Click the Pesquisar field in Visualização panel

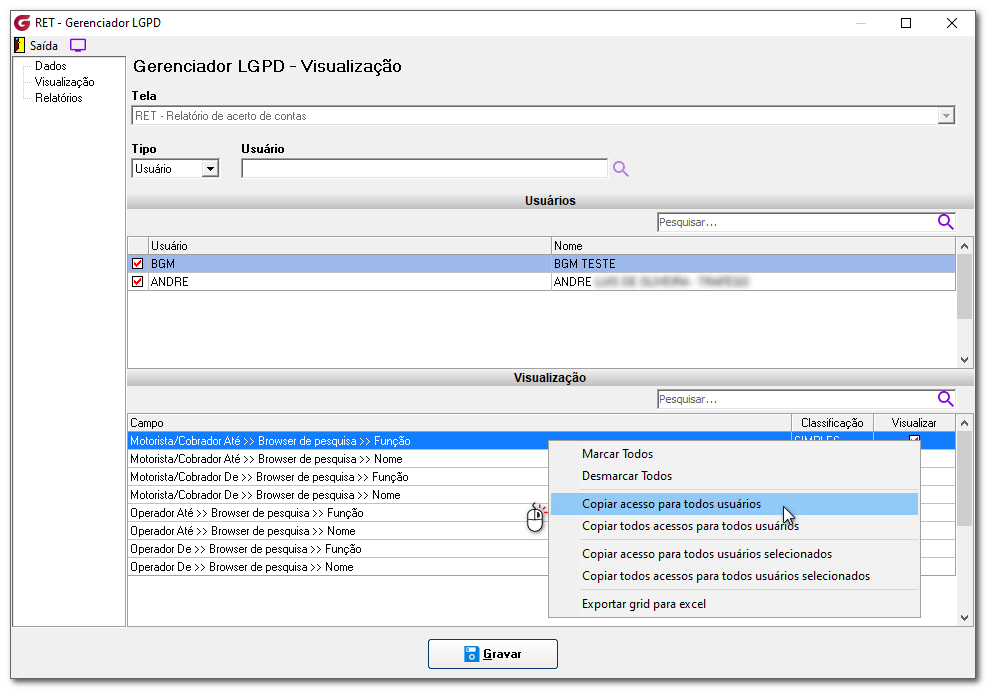tap(797, 399)
